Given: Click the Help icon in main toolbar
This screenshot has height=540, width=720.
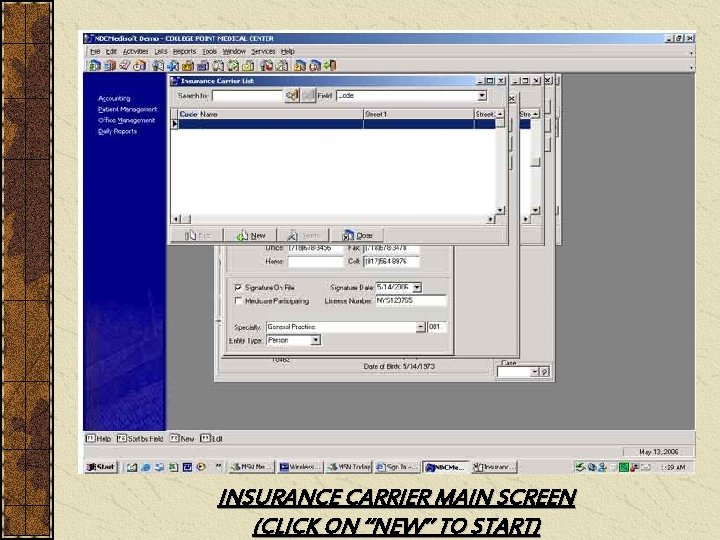Looking at the screenshot, I should 315,66.
